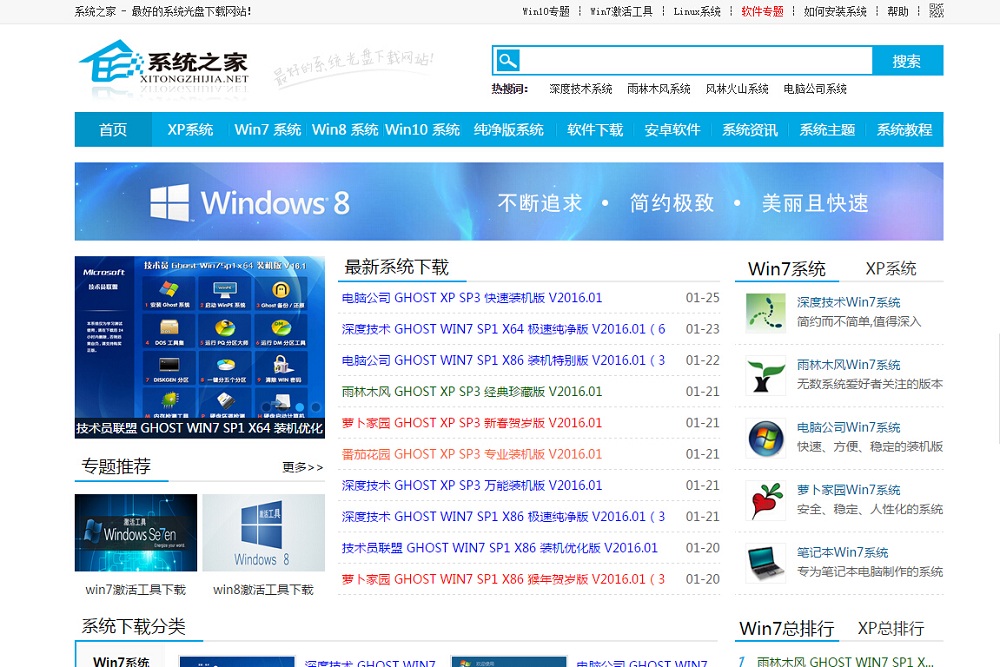Click hot word 雨林木风系统

click(x=658, y=89)
